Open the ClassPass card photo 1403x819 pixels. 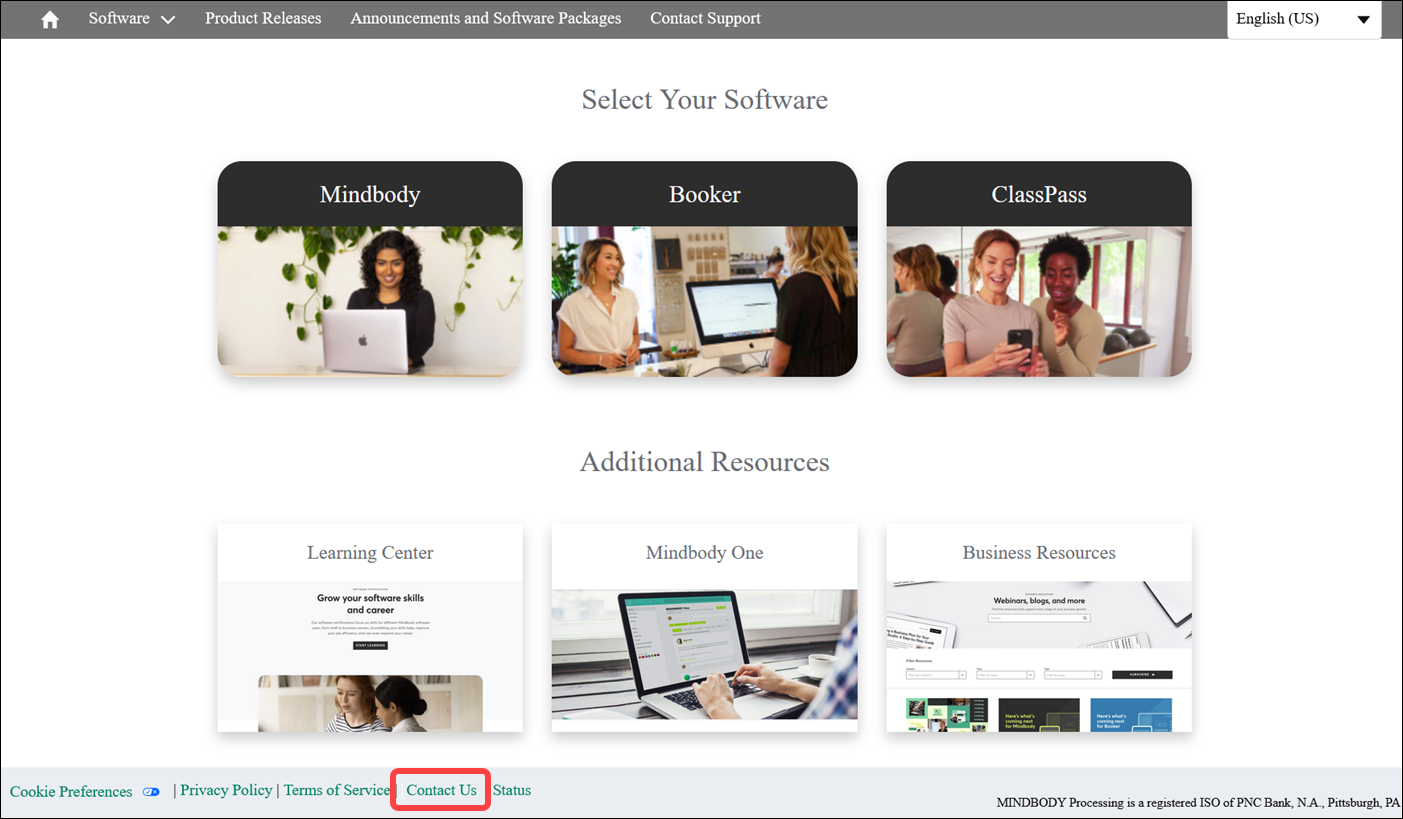tap(1039, 301)
